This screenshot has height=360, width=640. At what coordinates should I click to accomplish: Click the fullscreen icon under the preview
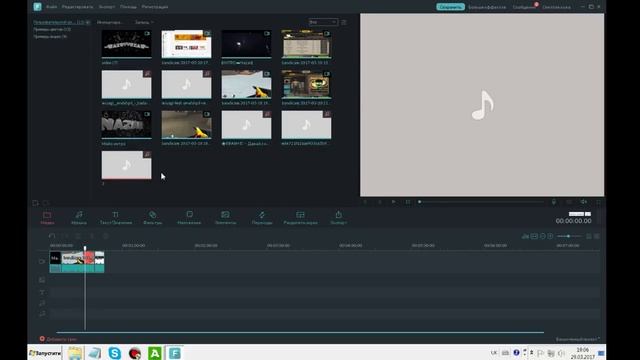598,202
